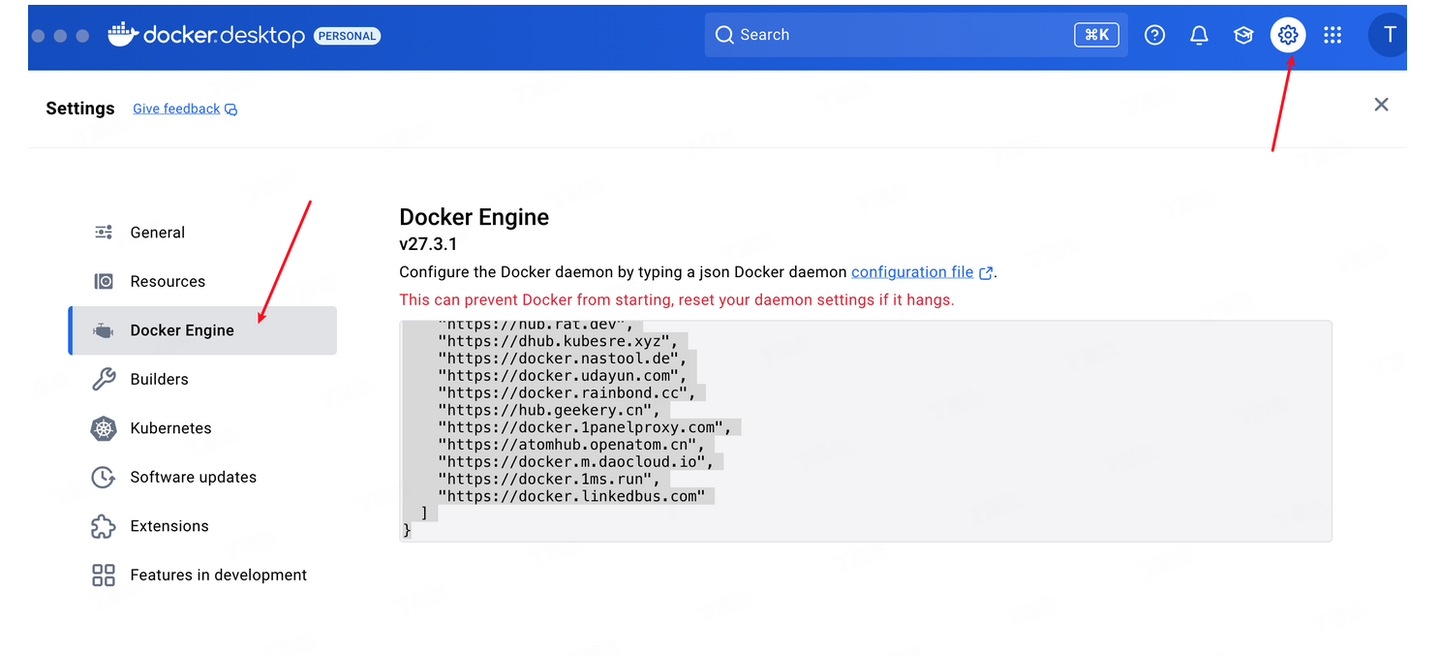The width and height of the screenshot is (1440, 656).
Task: Select Docker Engine in the sidebar
Action: pyautogui.click(x=183, y=330)
